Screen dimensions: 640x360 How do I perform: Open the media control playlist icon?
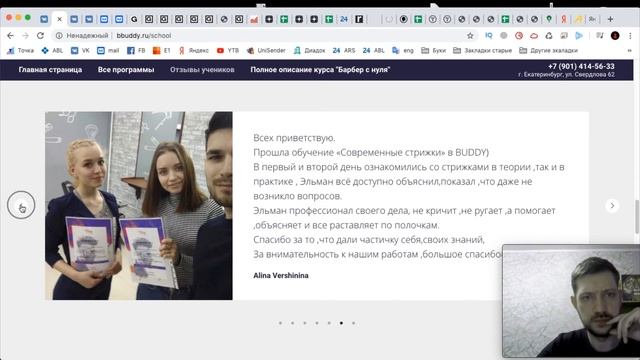point(600,36)
